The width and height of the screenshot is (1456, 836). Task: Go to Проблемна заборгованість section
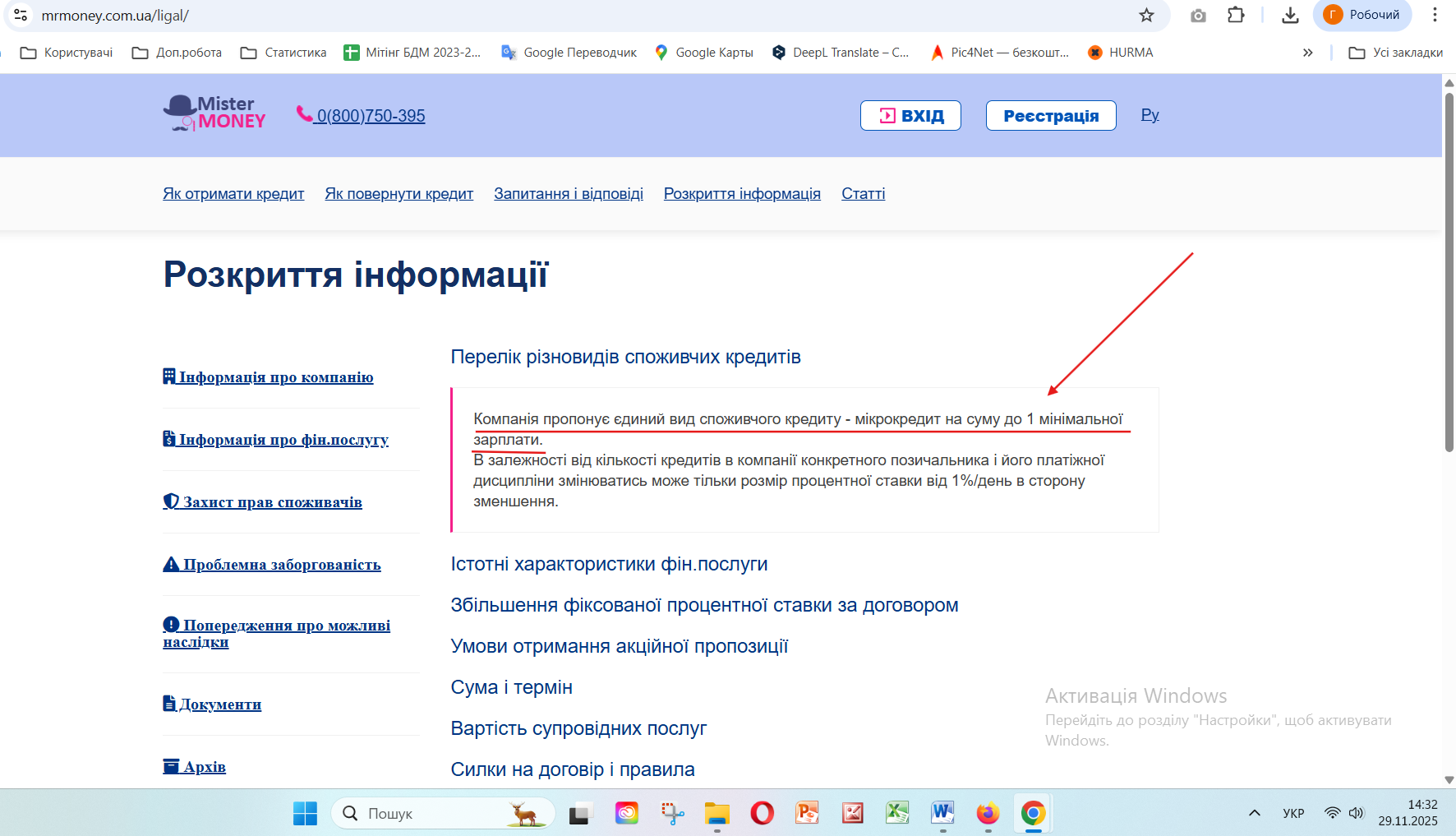[x=272, y=565]
